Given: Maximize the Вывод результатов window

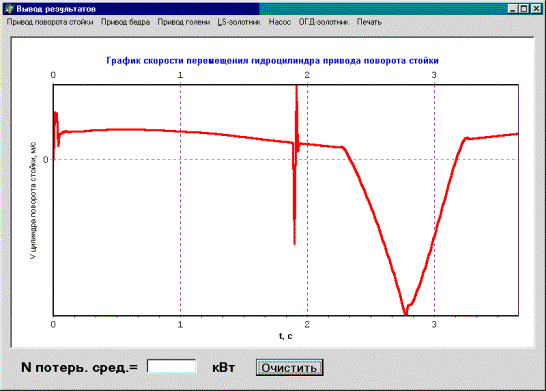Looking at the screenshot, I should [x=523, y=9].
